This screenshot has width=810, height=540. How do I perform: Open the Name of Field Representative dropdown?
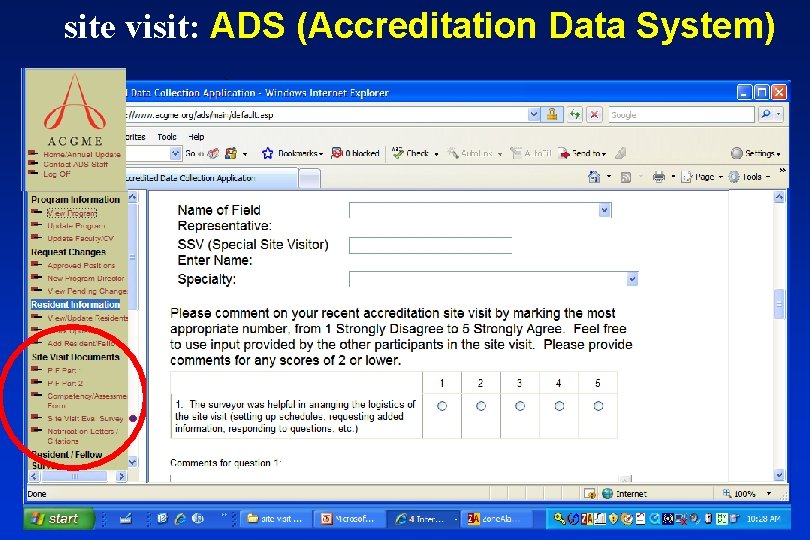(605, 210)
